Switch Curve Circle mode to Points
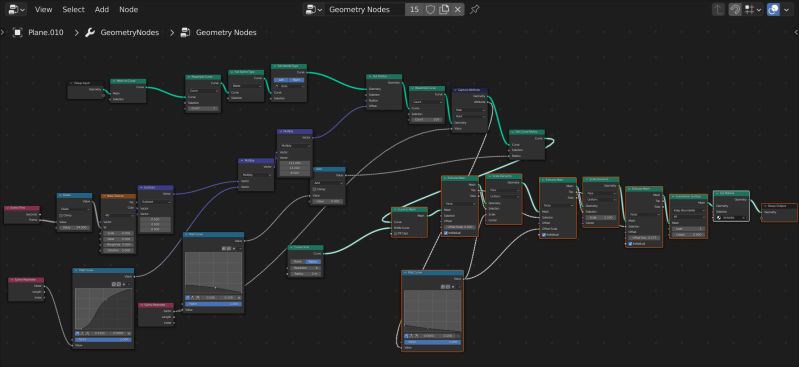This screenshot has height=367, width=799. 298,261
